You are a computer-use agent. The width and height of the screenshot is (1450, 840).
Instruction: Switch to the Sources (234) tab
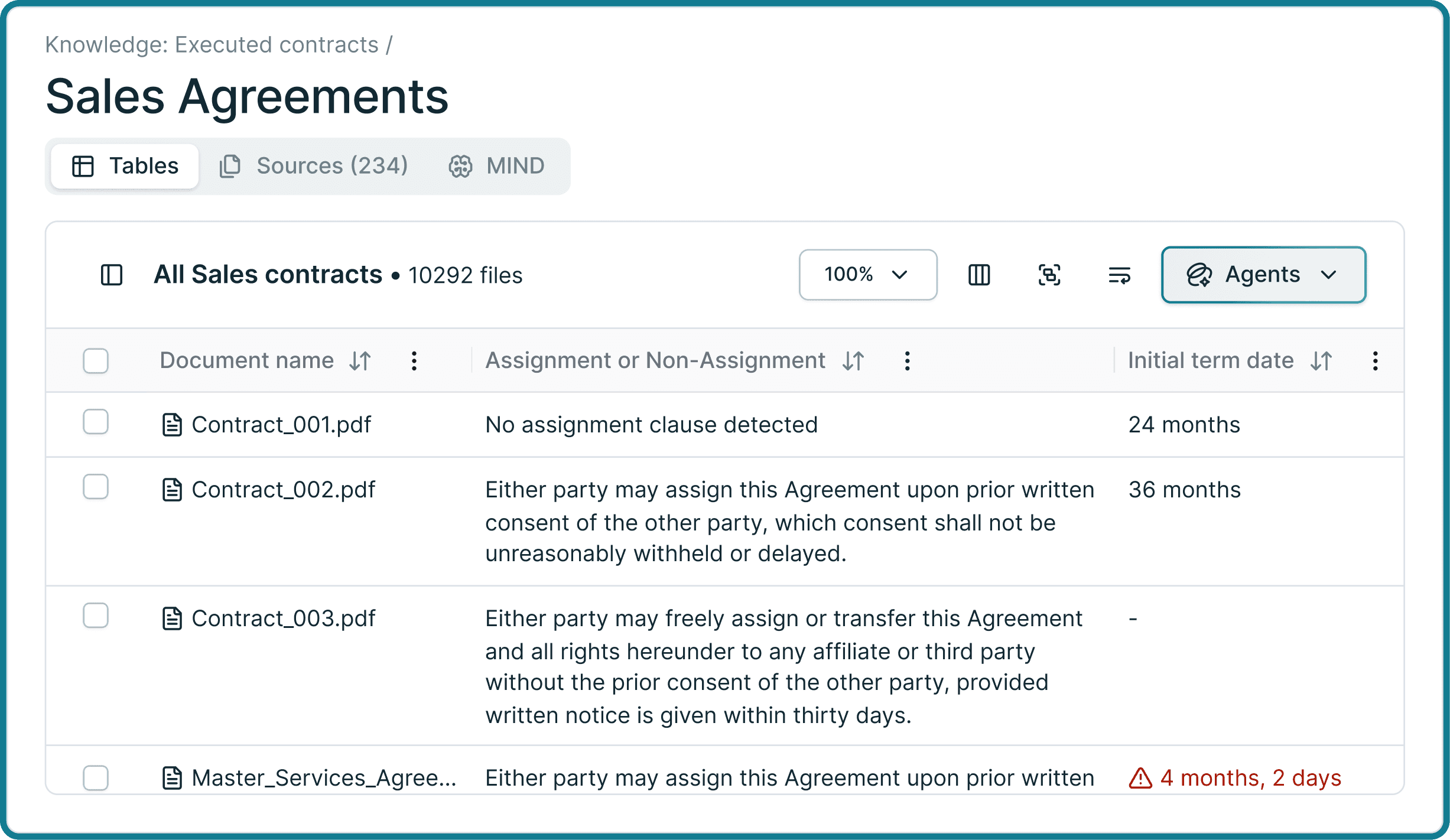(x=314, y=166)
